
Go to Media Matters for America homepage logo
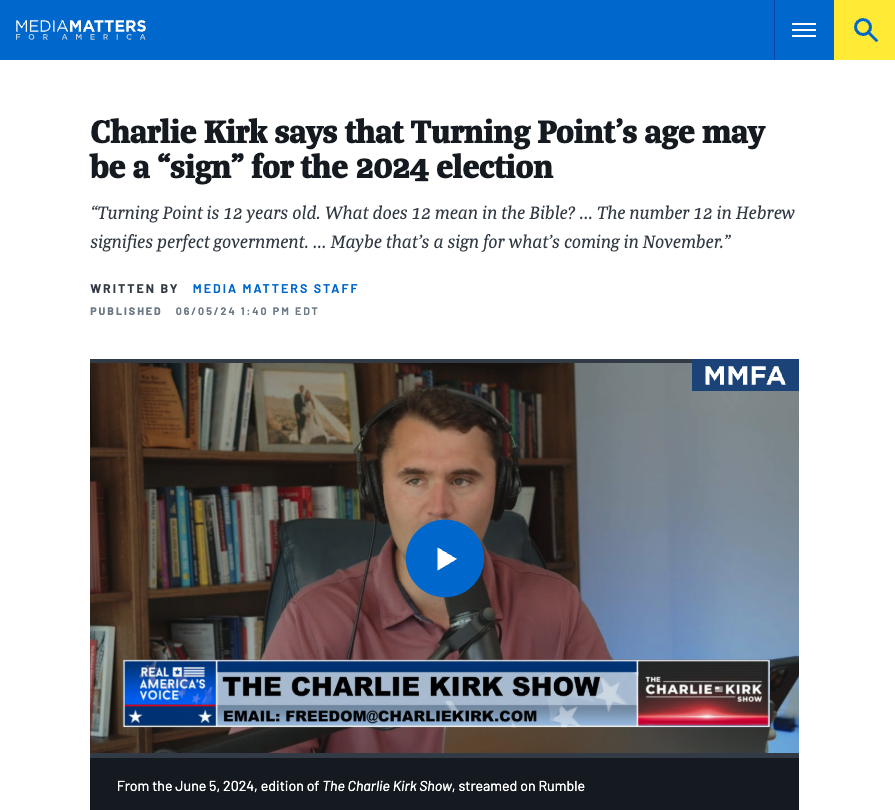(x=80, y=30)
